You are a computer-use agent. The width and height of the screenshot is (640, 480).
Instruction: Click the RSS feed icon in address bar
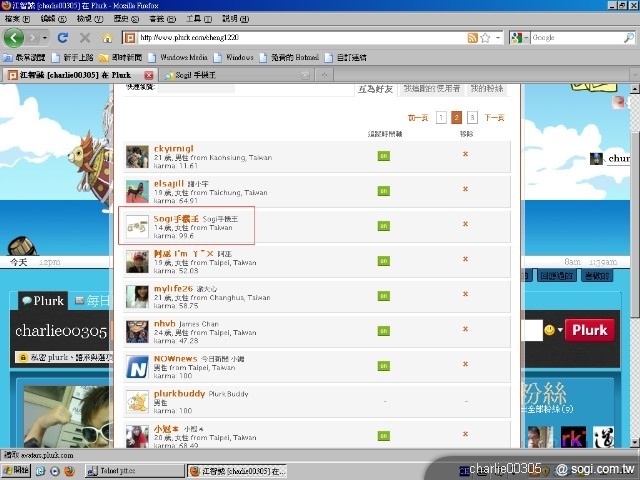[472, 38]
